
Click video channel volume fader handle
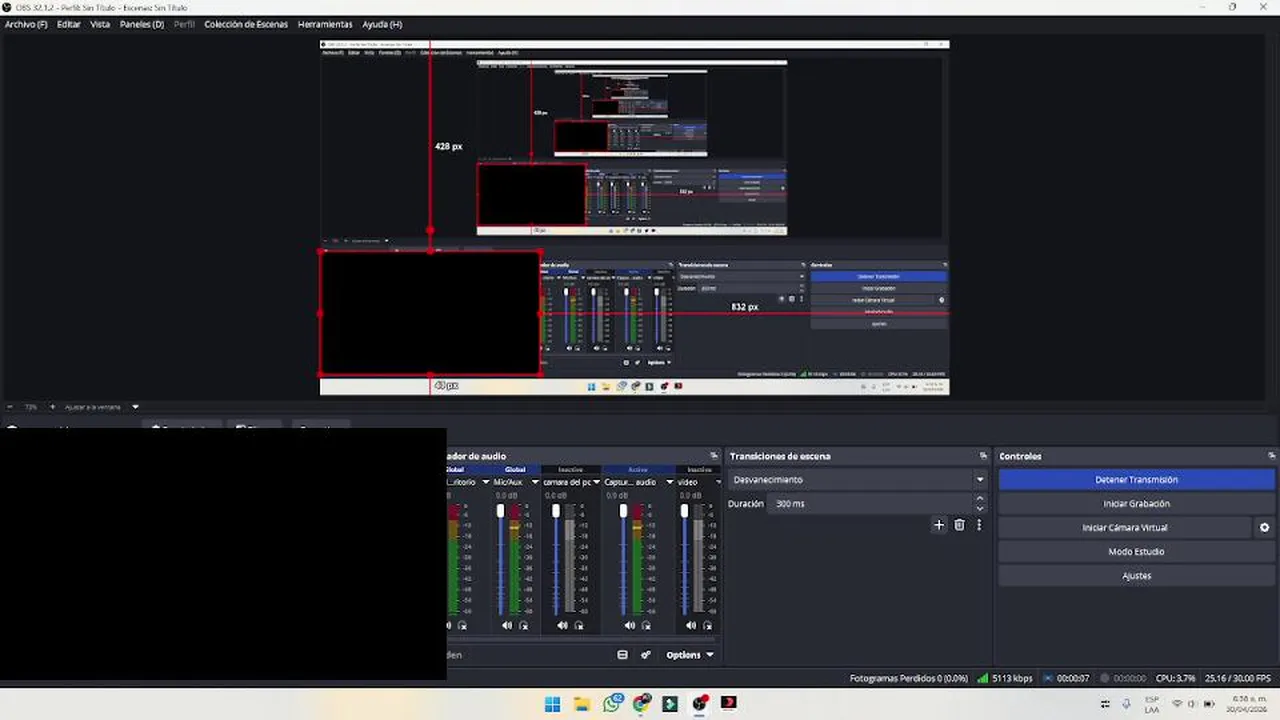(x=684, y=511)
